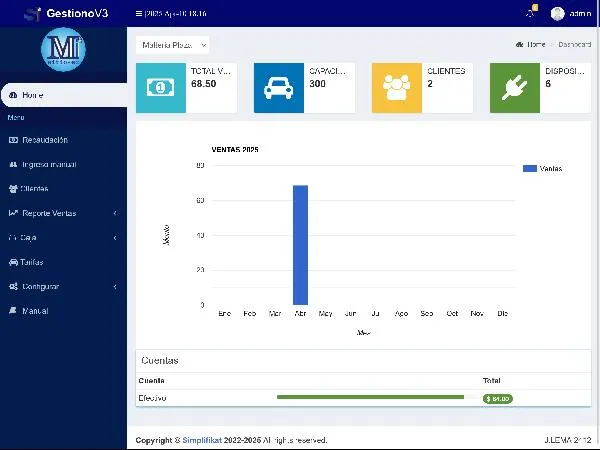Screen dimensions: 600x450
Task: Toggle the sidebar with hamburger icon
Action: coord(138,14)
